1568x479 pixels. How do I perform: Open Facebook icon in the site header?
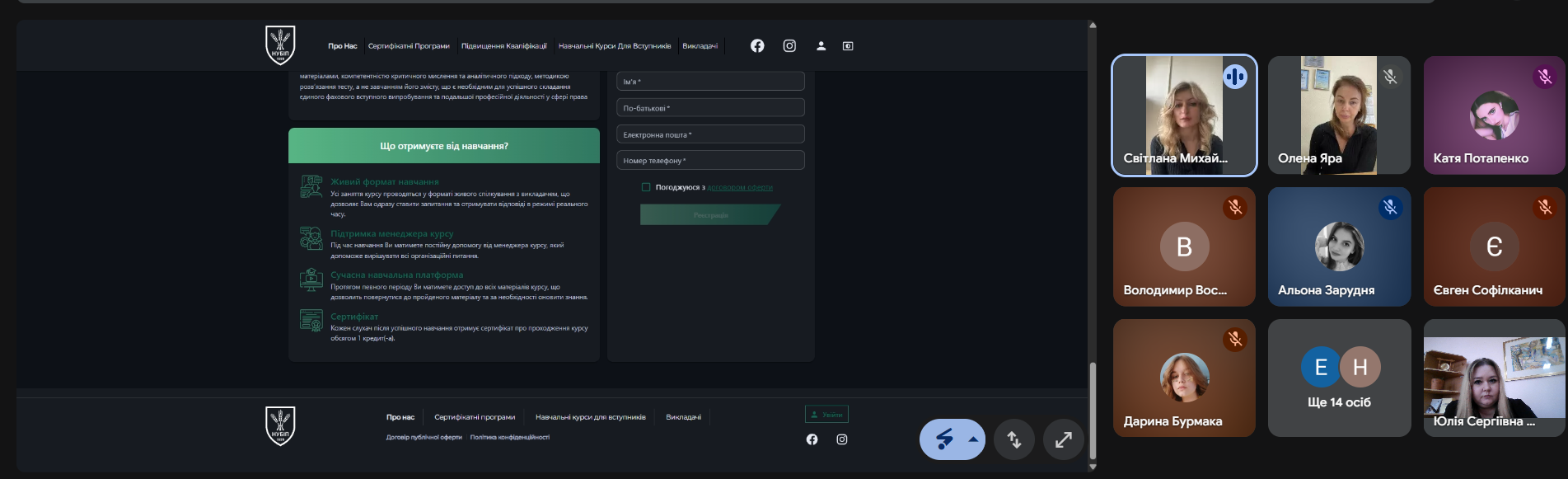click(757, 46)
